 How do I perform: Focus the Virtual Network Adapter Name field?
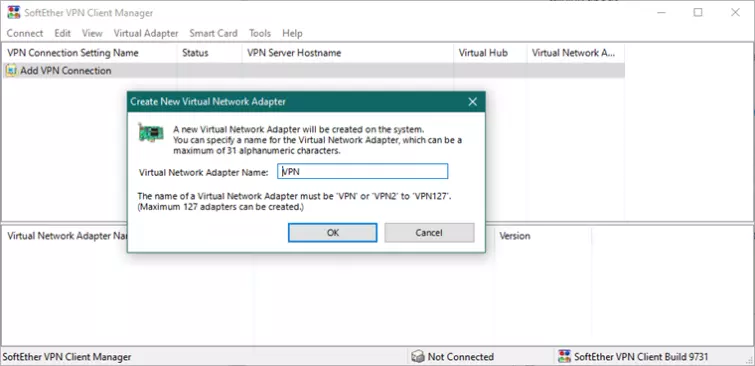(x=363, y=171)
